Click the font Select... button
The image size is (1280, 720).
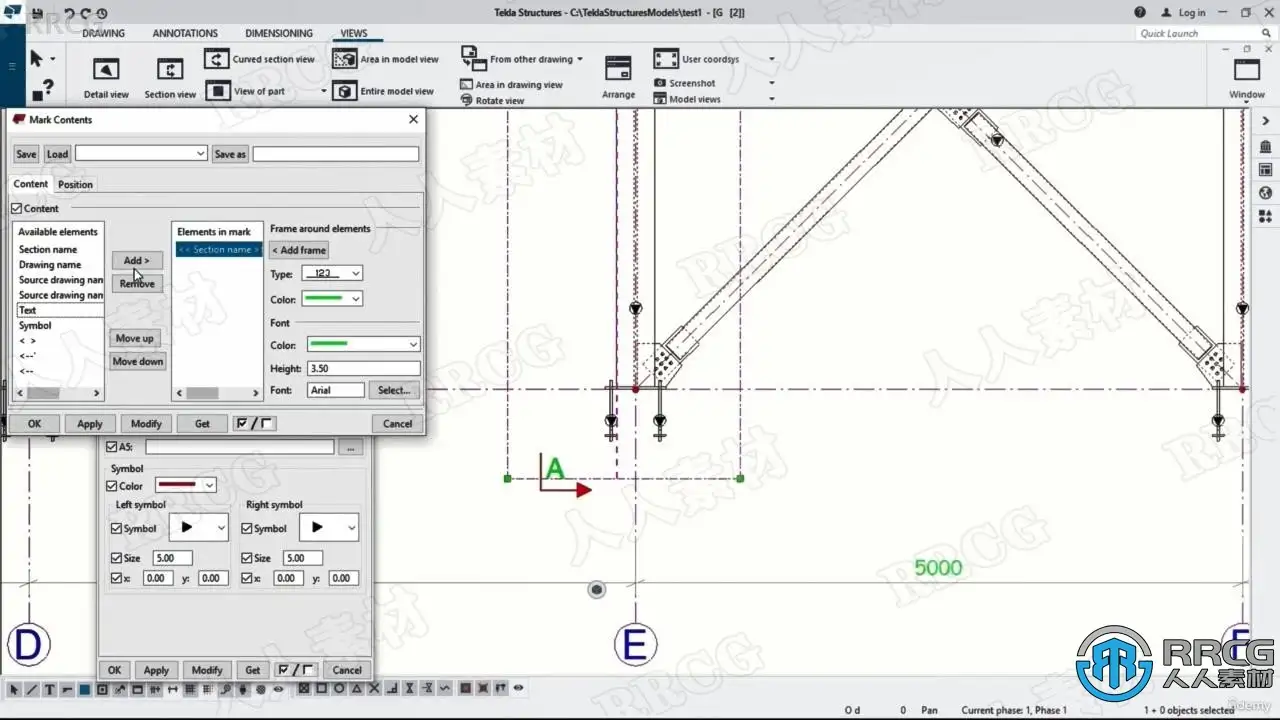click(394, 390)
